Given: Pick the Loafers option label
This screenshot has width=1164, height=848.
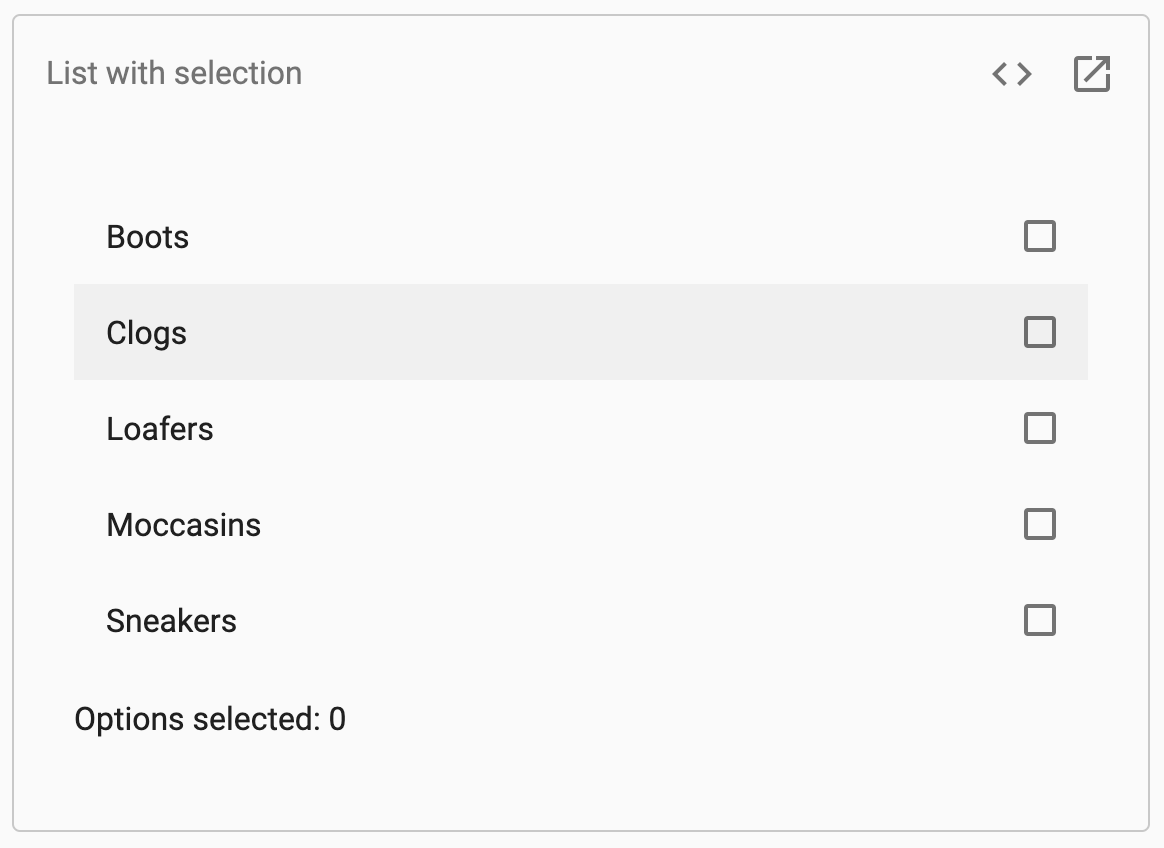Looking at the screenshot, I should click(160, 429).
